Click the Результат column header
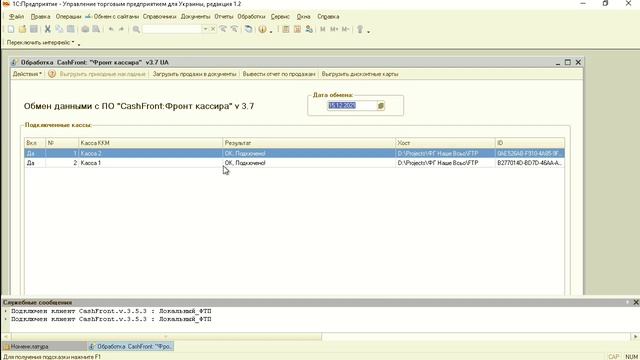The image size is (640, 360). 309,143
